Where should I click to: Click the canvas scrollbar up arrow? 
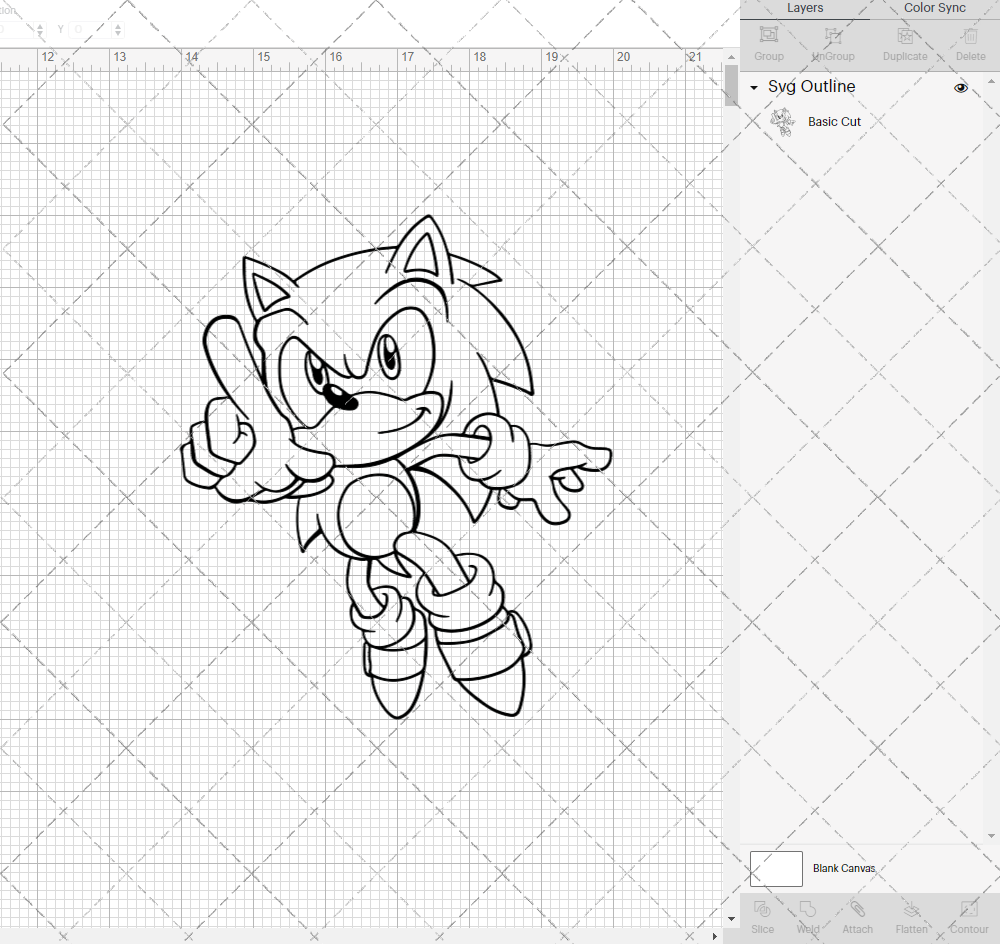[x=732, y=57]
